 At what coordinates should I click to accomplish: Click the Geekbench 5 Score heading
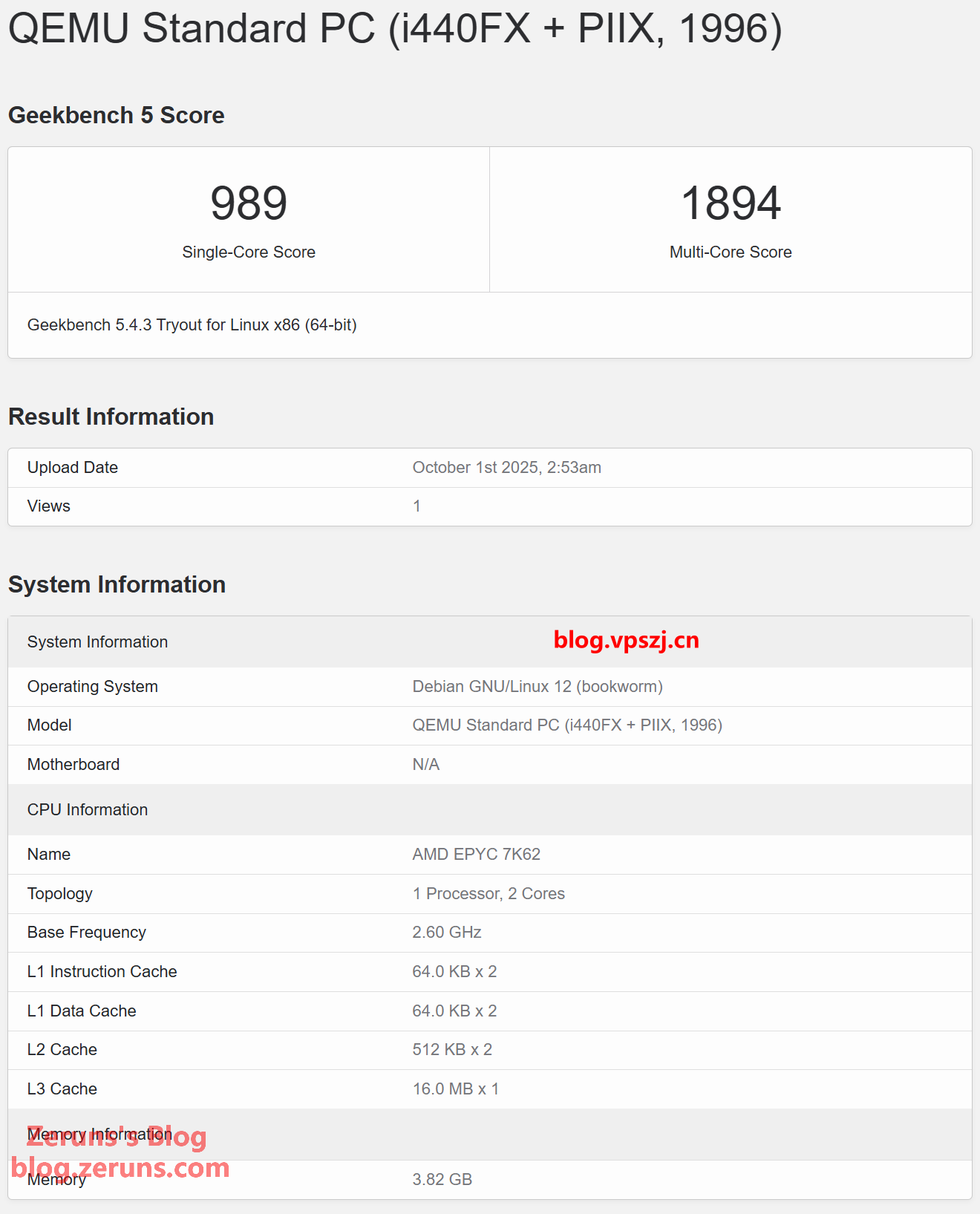point(117,115)
